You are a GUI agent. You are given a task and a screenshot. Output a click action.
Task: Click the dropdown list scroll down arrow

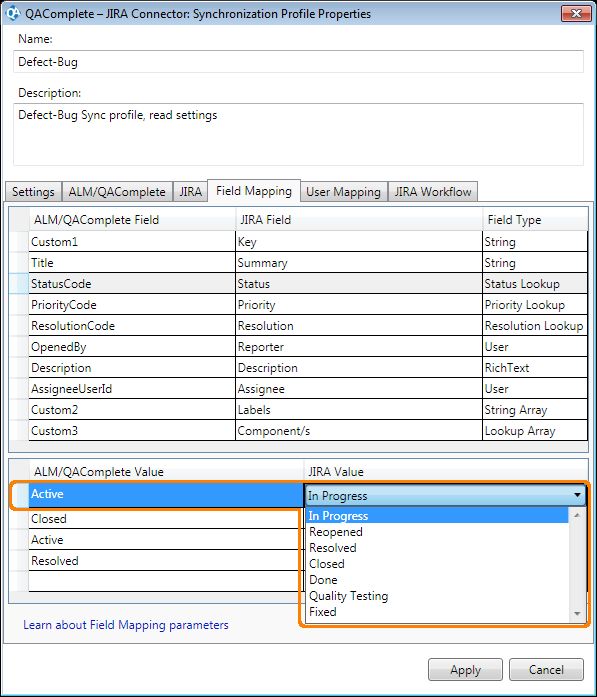pos(577,614)
